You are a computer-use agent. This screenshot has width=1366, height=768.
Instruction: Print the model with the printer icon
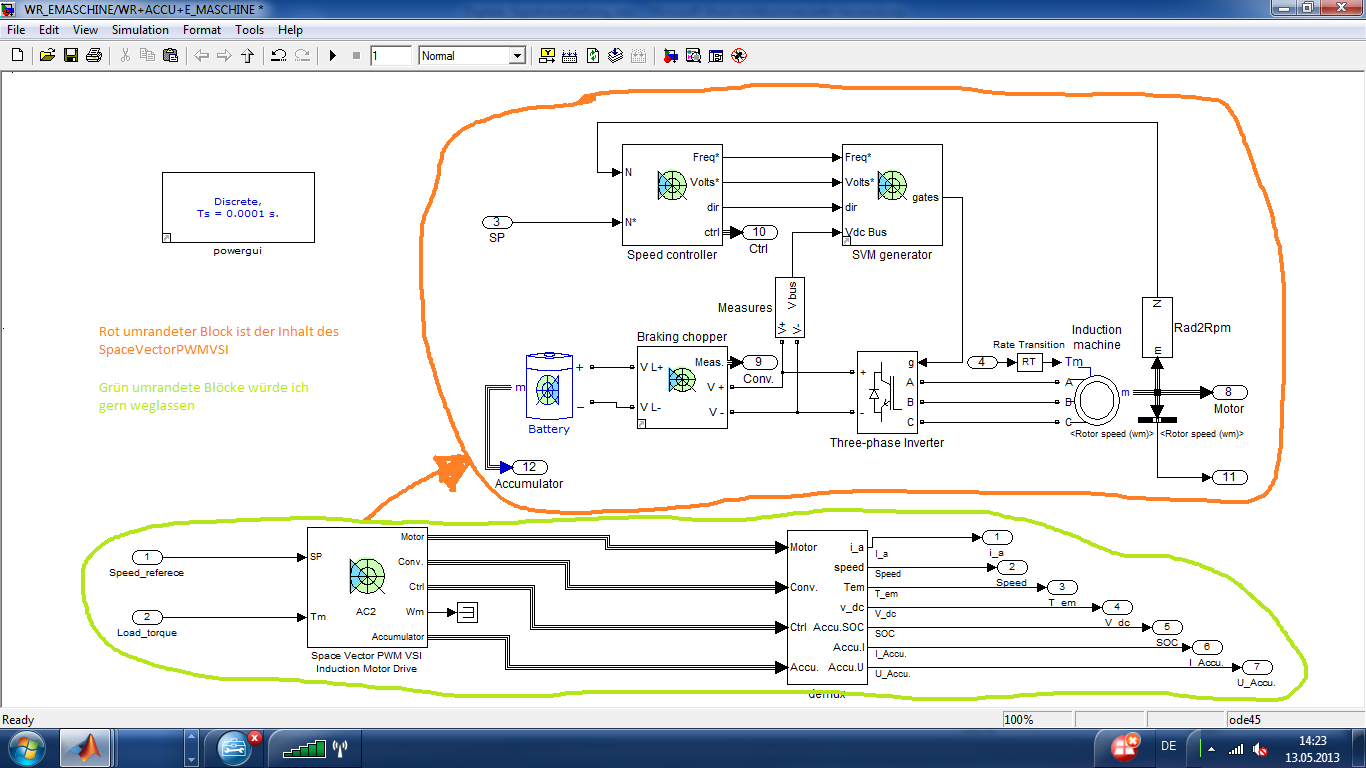pyautogui.click(x=94, y=56)
